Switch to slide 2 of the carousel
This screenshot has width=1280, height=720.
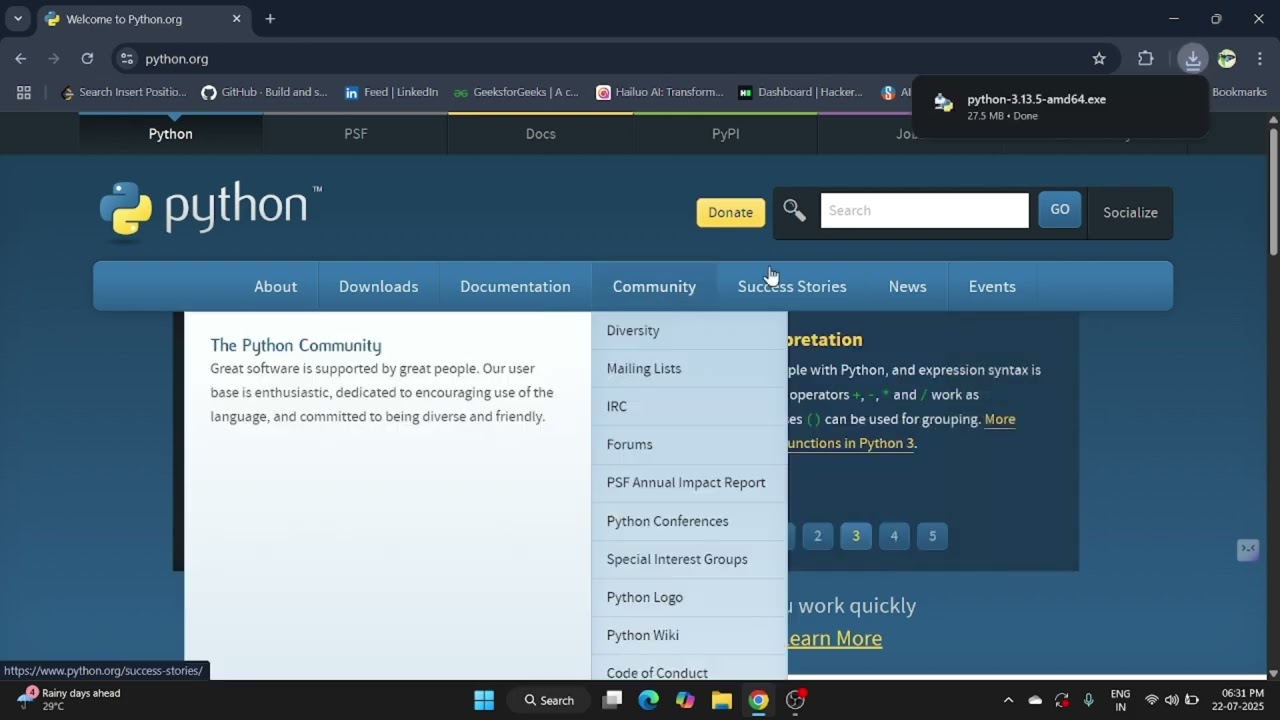coord(817,536)
